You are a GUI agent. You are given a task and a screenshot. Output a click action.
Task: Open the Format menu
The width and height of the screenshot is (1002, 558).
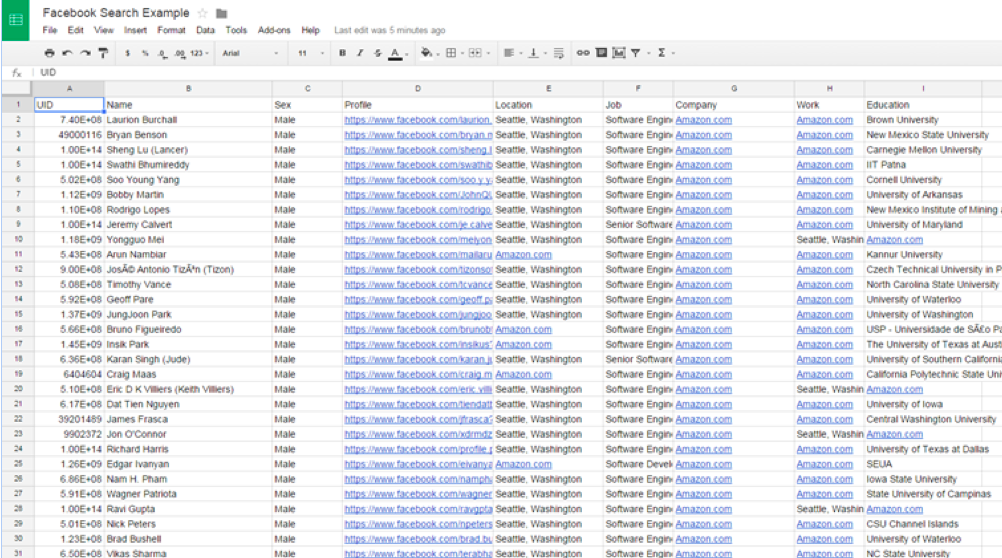point(171,30)
